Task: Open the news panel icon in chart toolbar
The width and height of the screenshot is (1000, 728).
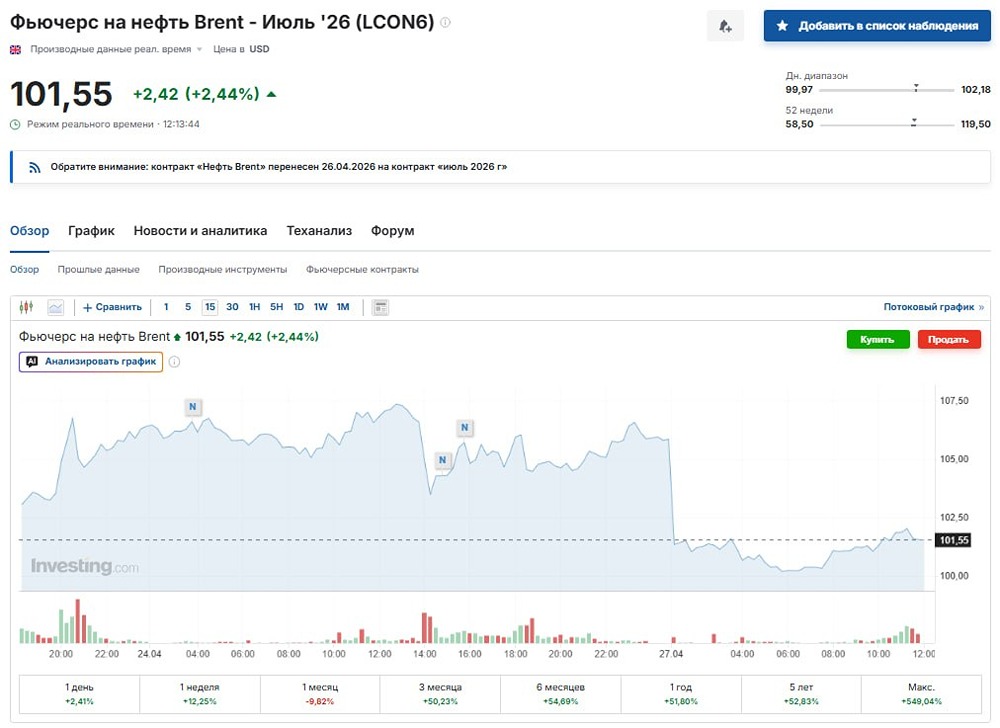Action: (380, 307)
